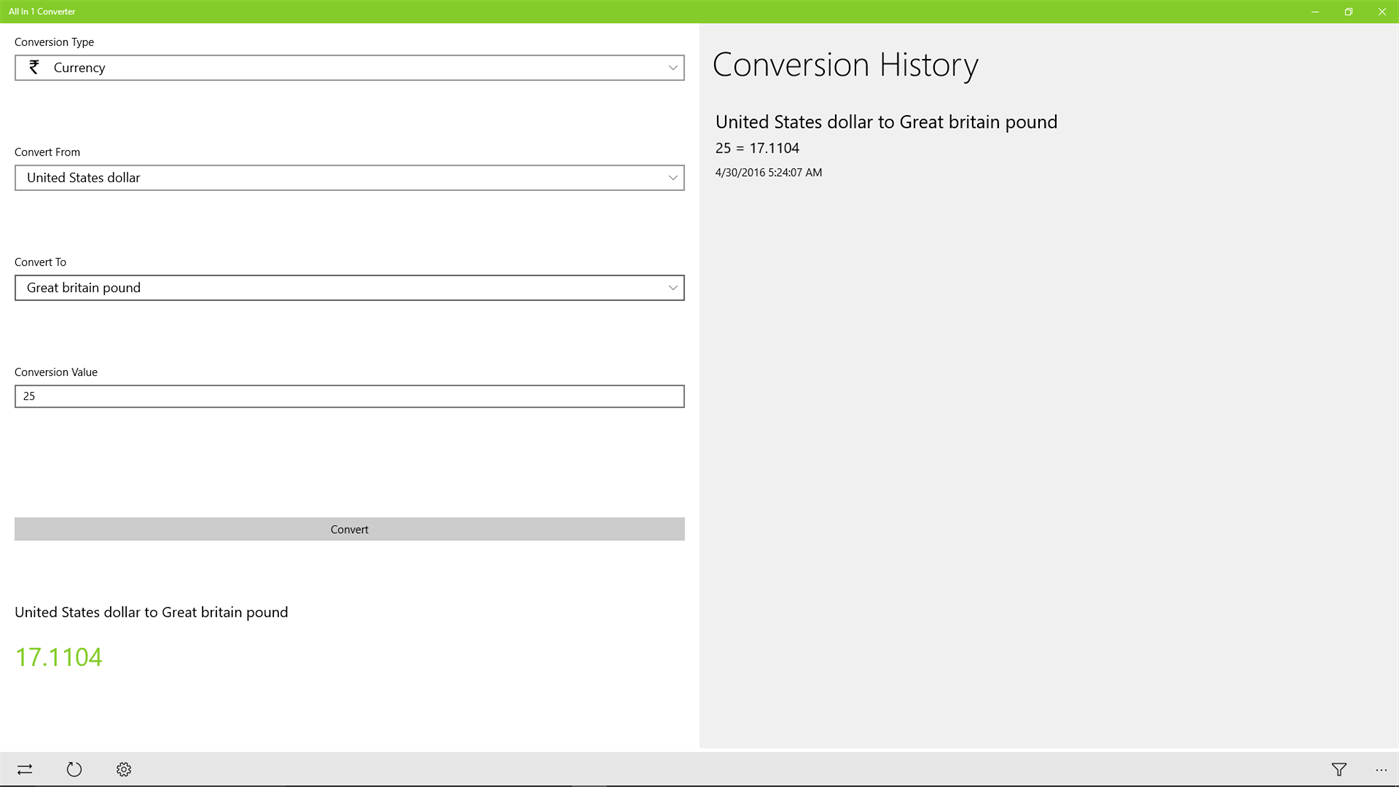This screenshot has height=787, width=1399.
Task: Click the 4/30/2016 timestamp entry
Action: pos(768,171)
